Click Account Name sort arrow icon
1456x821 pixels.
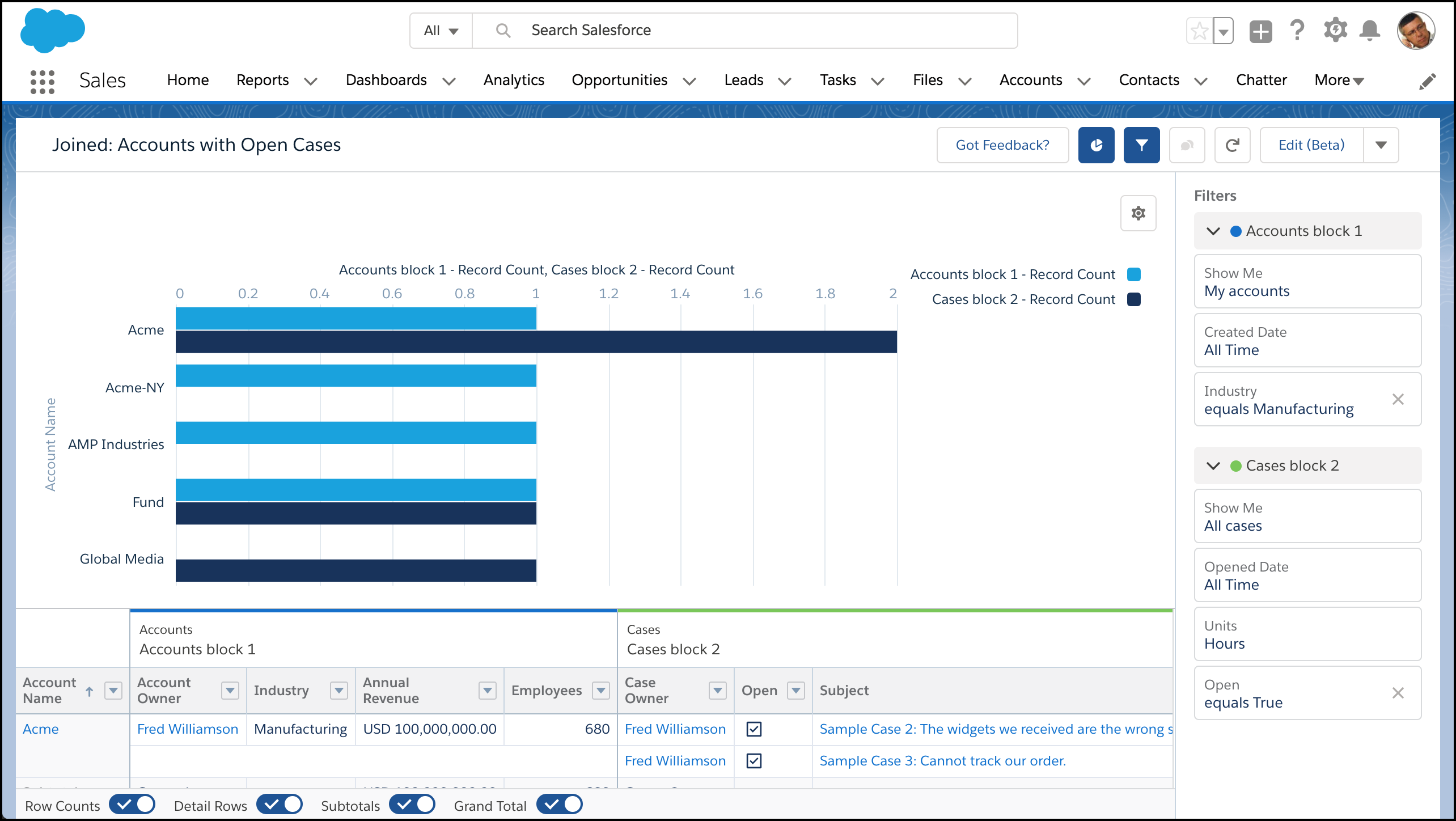click(x=89, y=691)
